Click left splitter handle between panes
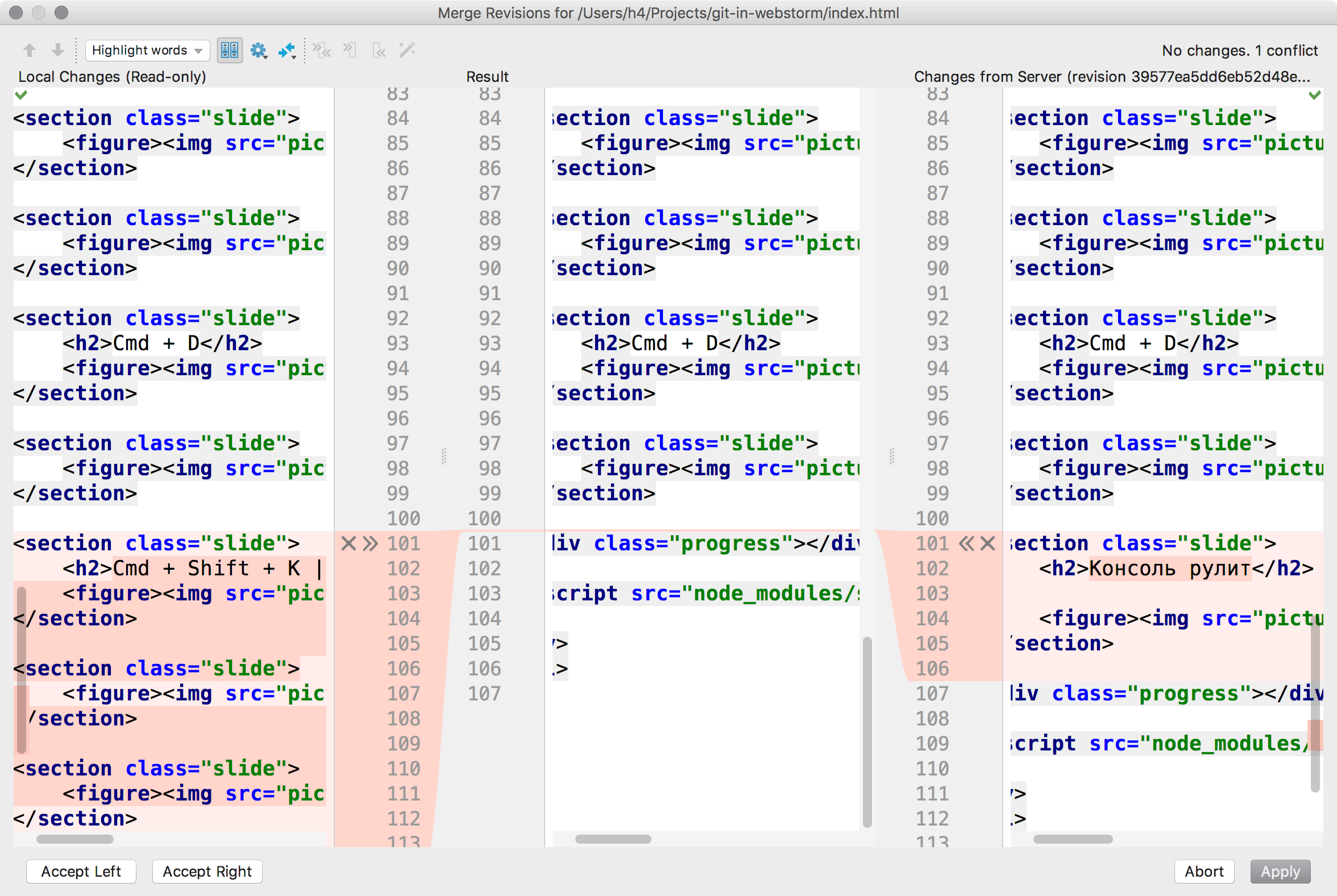 tap(444, 455)
